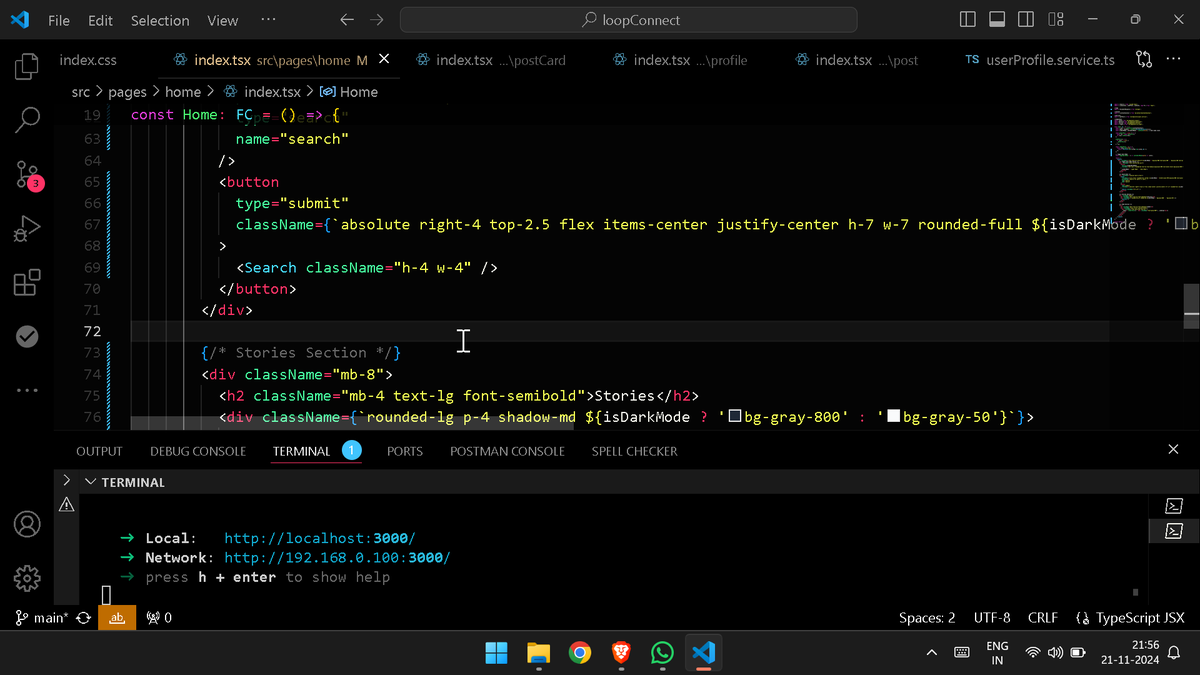Viewport: 1200px width, 675px height.
Task: Open the Manage gear icon
Action: tap(27, 577)
